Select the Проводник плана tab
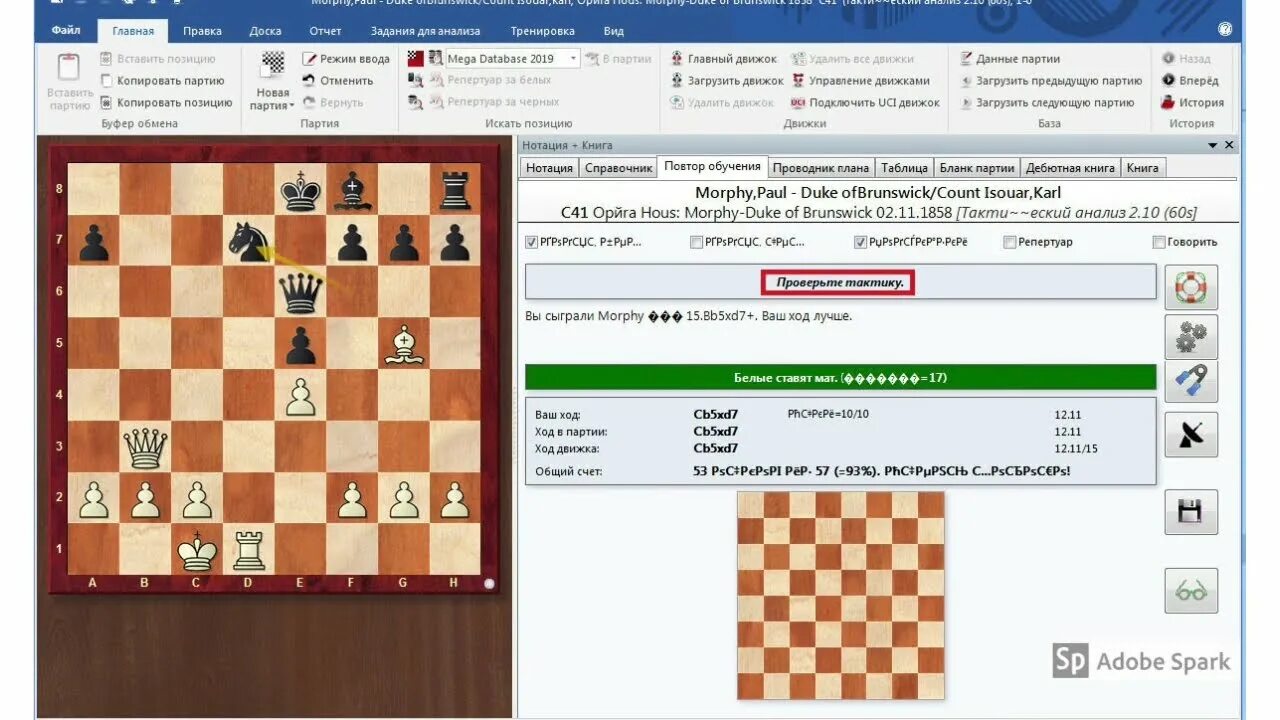 tap(821, 168)
